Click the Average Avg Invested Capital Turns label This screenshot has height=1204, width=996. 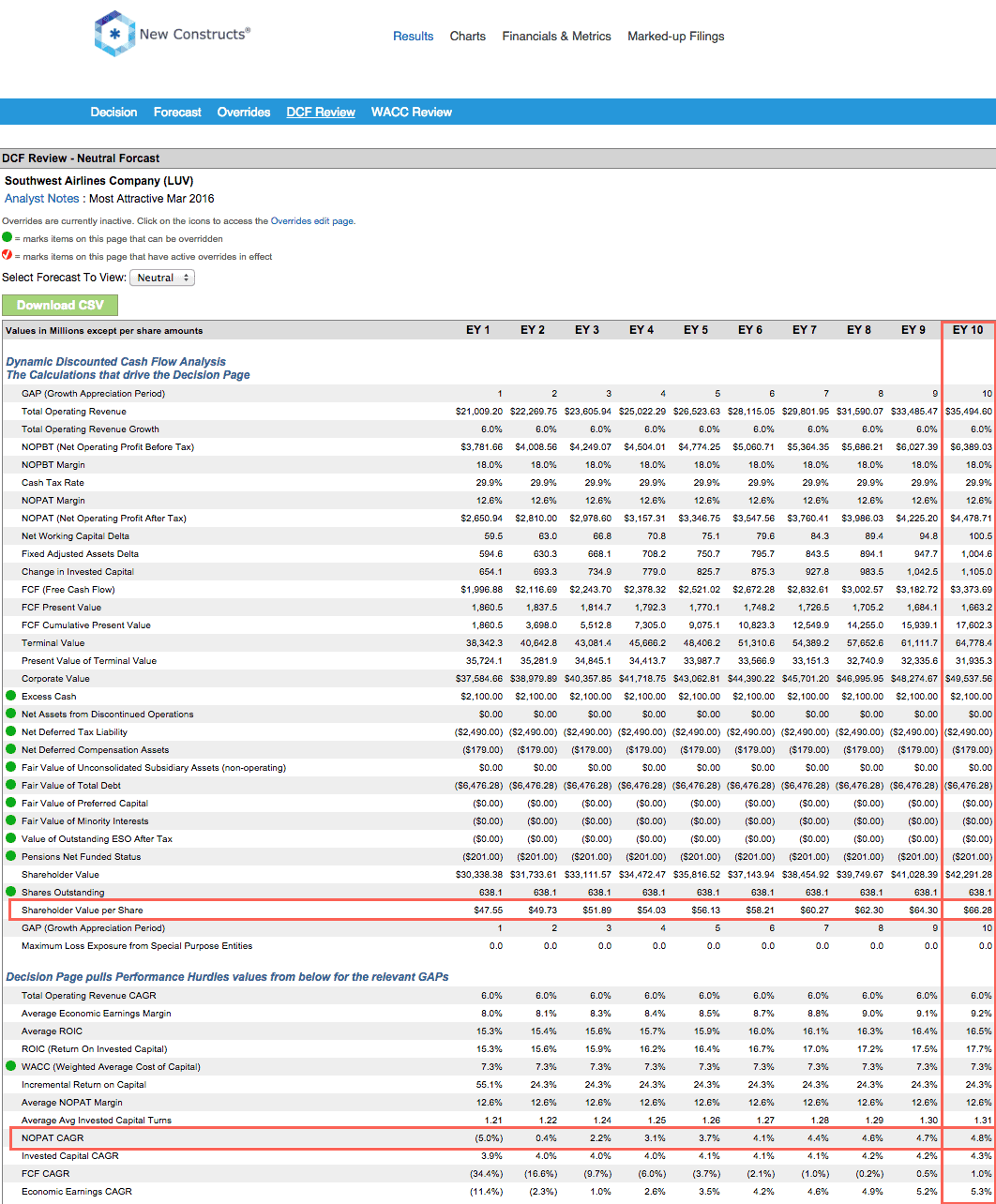click(x=97, y=1120)
